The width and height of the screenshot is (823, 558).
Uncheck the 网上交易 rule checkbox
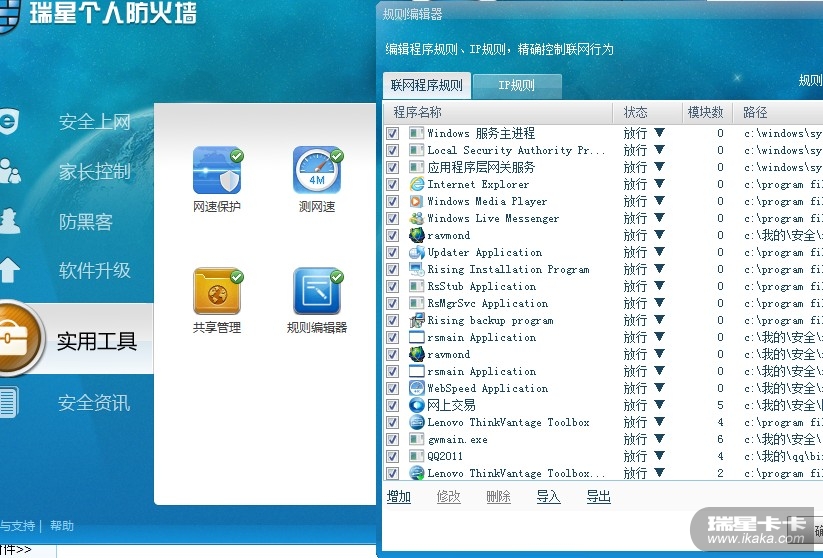tap(393, 405)
